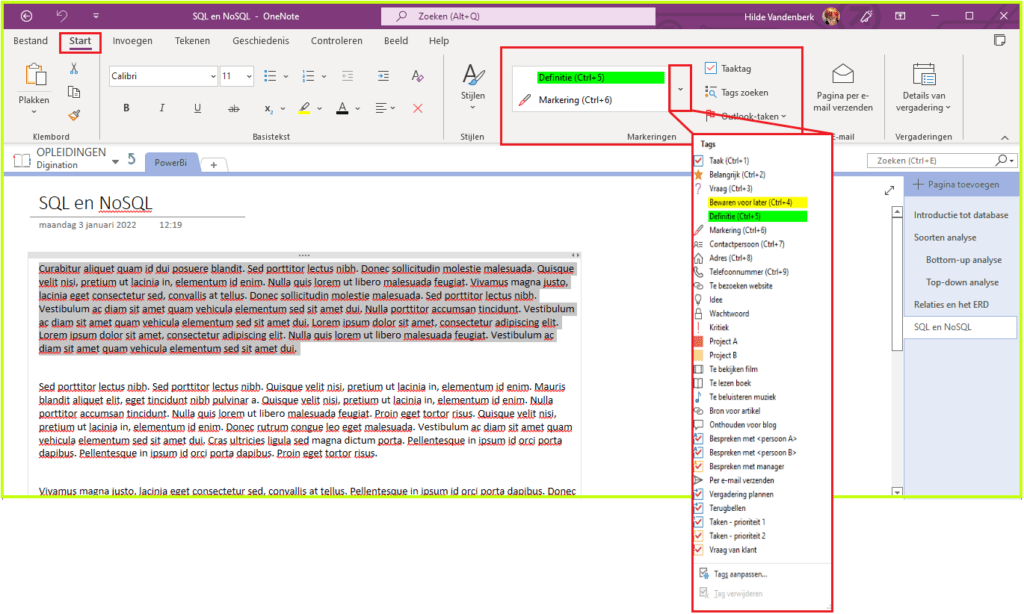The image size is (1024, 614).
Task: Select the Format Painter brush icon
Action: pyautogui.click(x=74, y=115)
